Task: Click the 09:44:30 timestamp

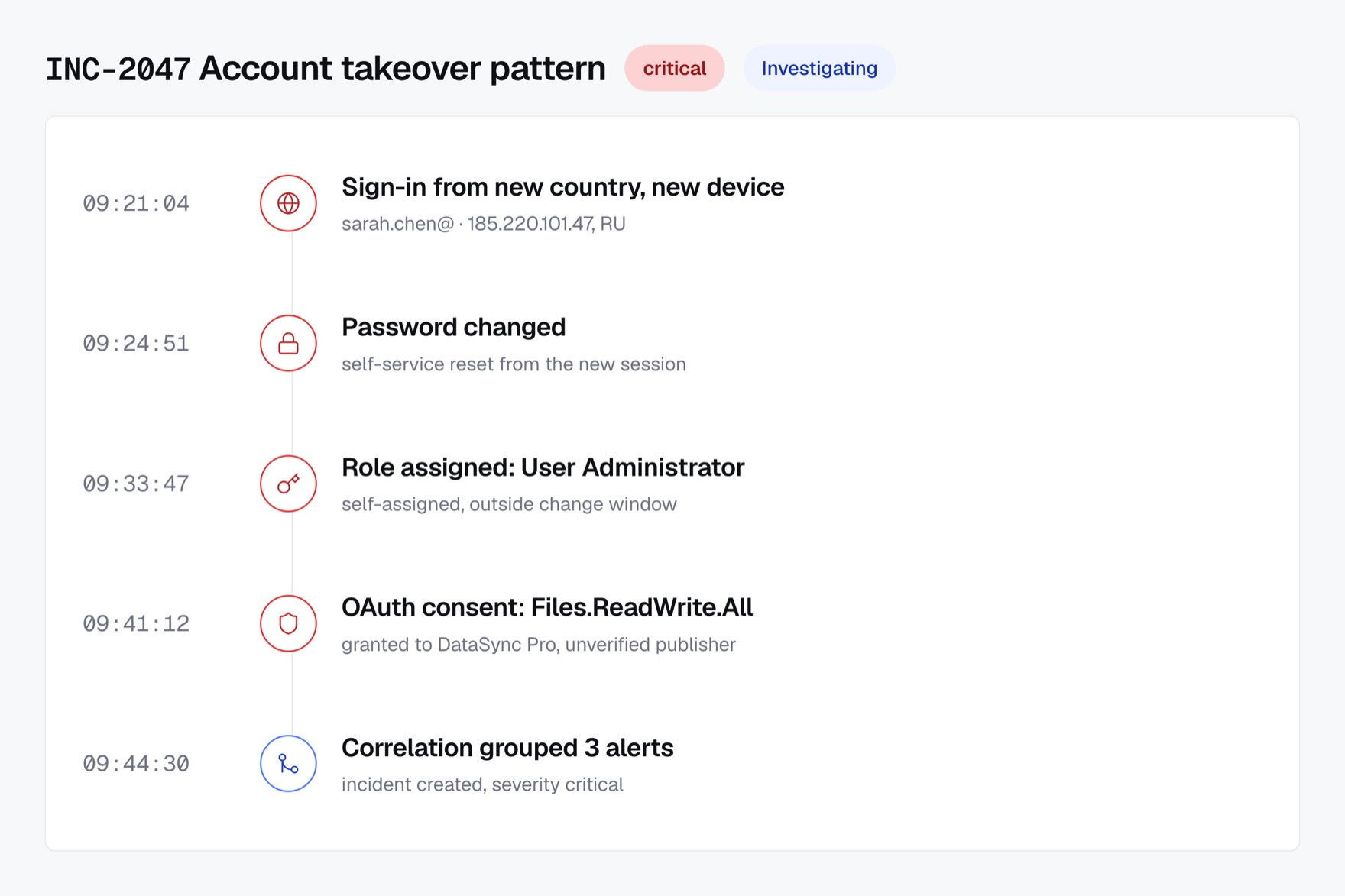Action: 136,764
